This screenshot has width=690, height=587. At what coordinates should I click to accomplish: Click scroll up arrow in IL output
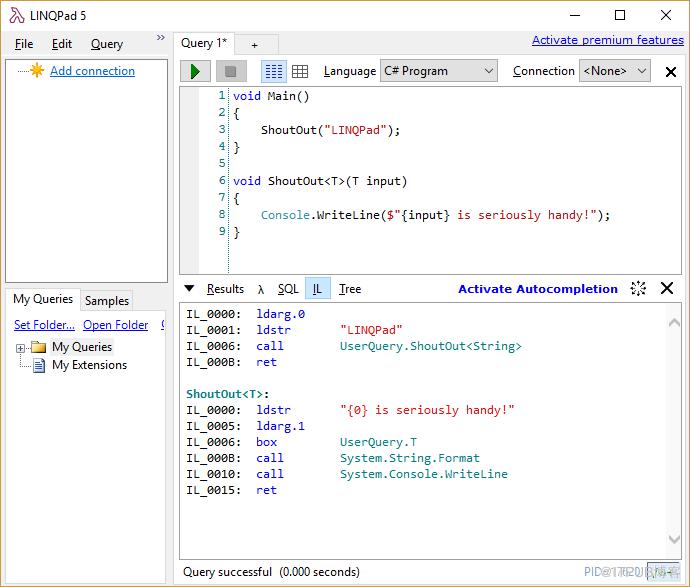(674, 323)
